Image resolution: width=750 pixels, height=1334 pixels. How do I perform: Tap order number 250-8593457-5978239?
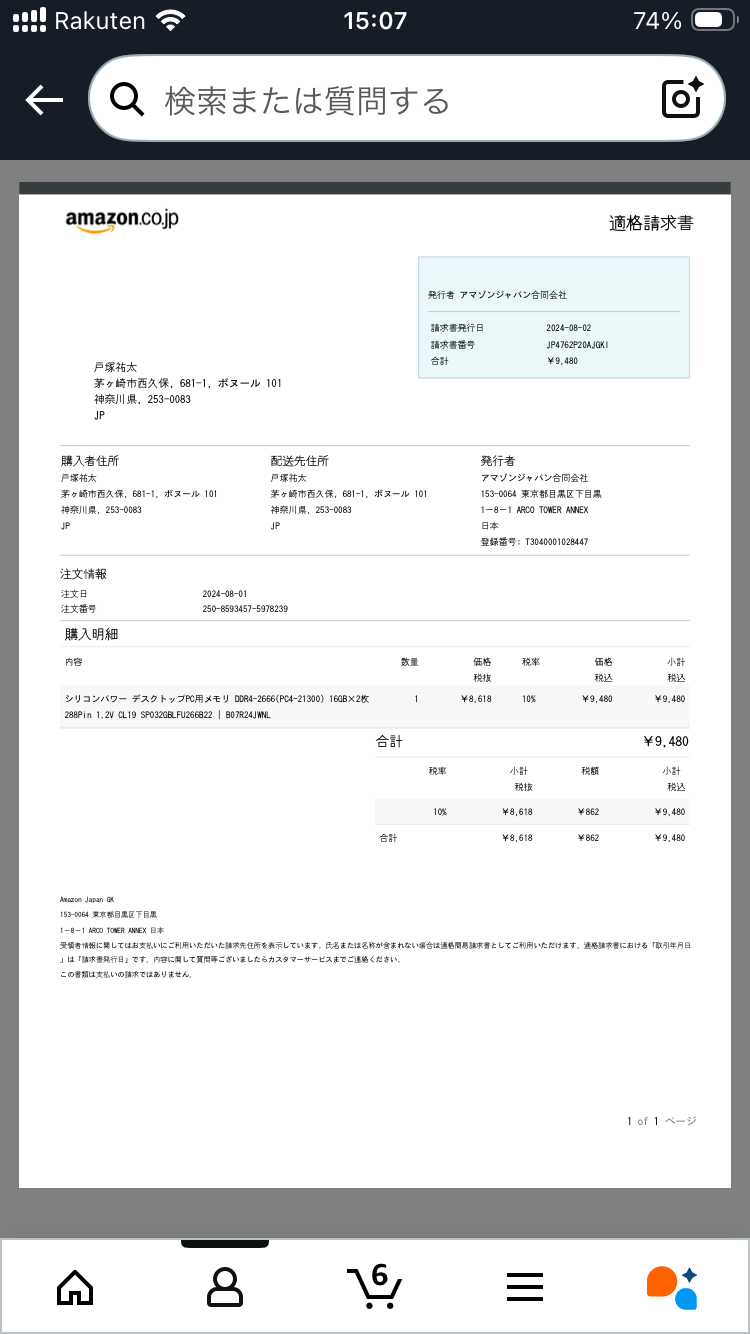(x=245, y=609)
